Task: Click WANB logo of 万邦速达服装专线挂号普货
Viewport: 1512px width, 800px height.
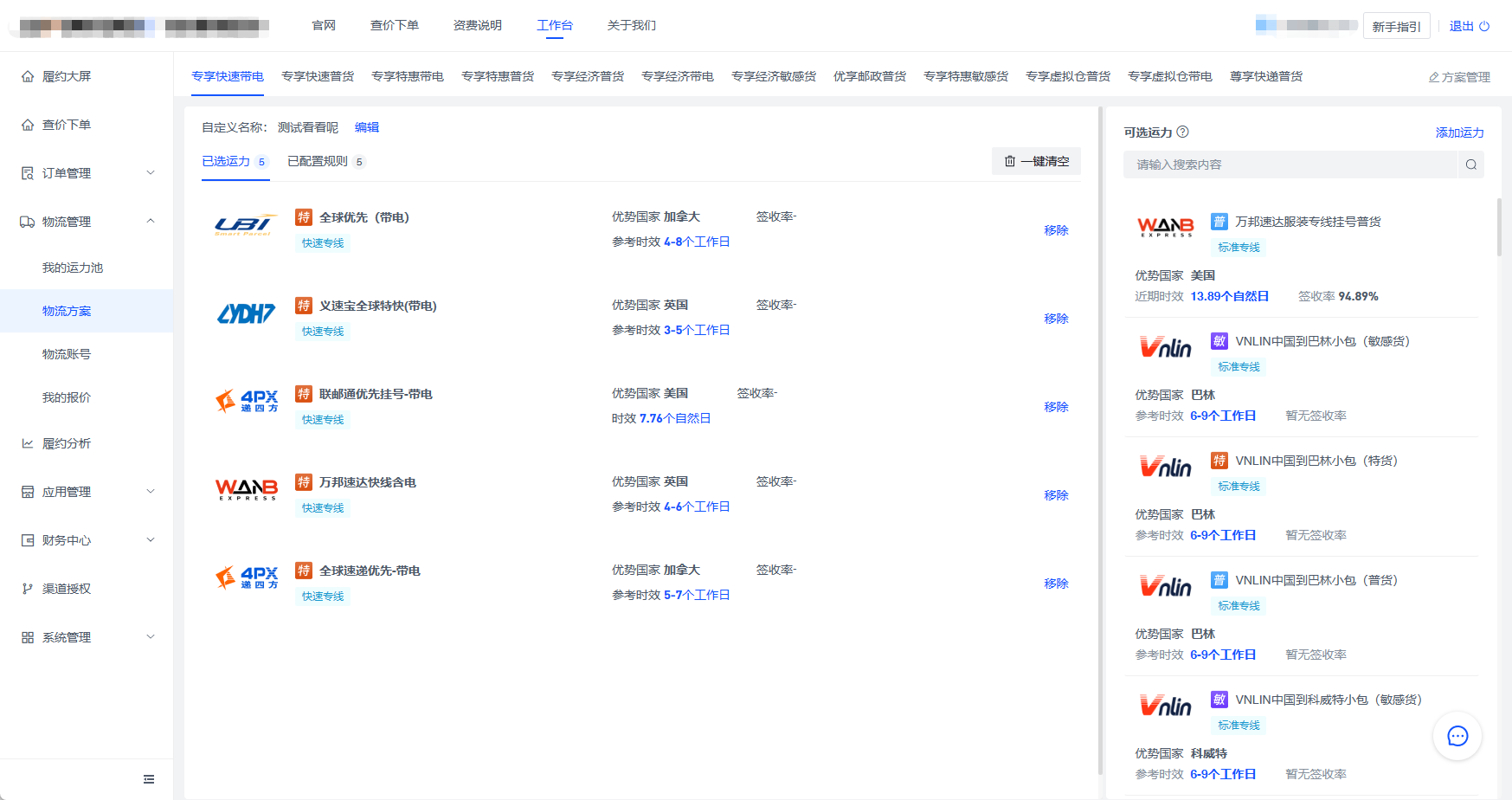Action: point(1165,228)
